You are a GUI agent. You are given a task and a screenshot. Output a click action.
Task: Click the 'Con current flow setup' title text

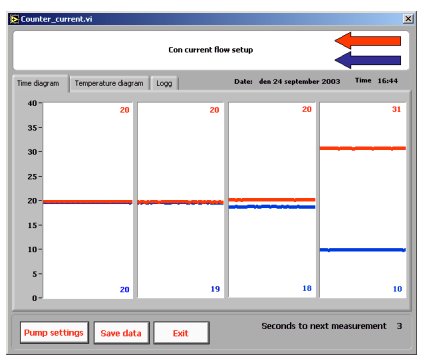(211, 50)
